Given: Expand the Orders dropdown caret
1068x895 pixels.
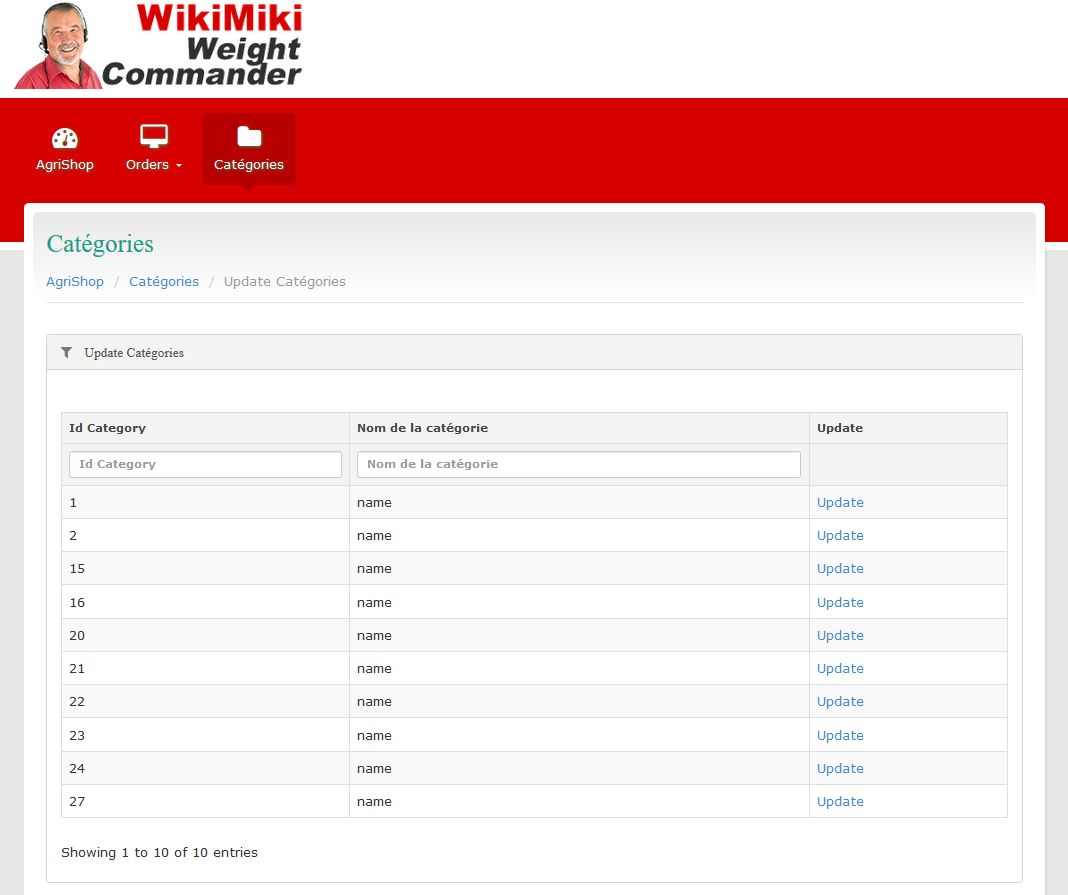Looking at the screenshot, I should (x=179, y=166).
